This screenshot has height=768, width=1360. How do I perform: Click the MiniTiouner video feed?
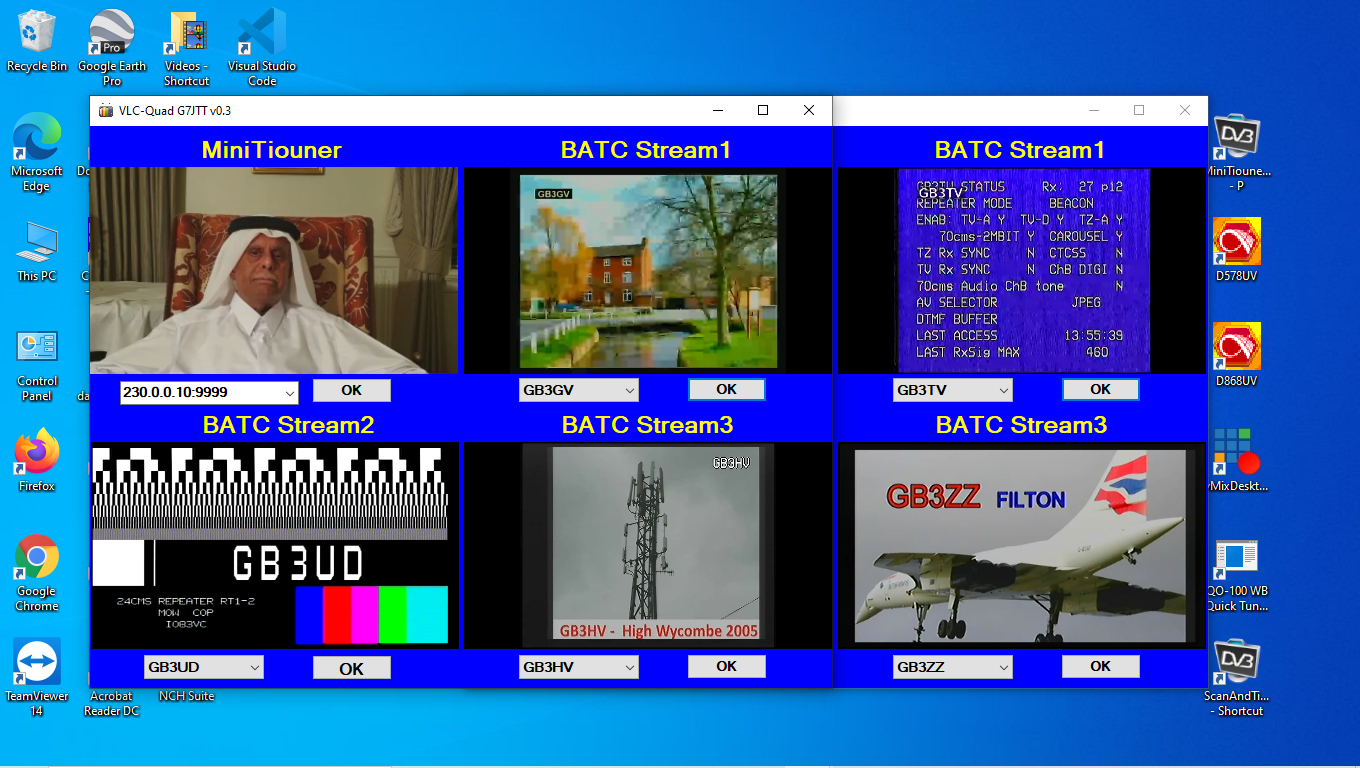point(274,270)
